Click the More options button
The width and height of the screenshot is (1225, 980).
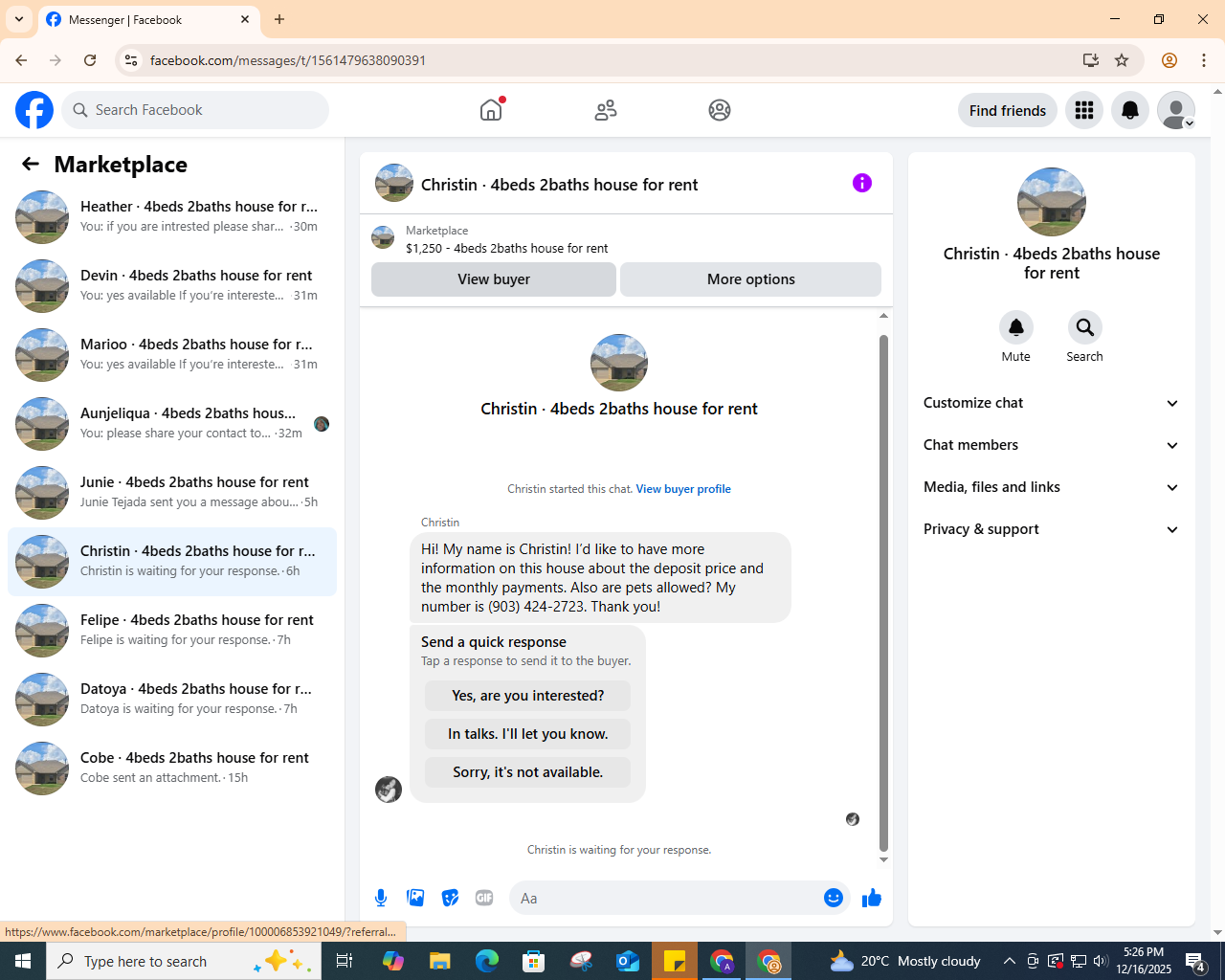click(751, 279)
